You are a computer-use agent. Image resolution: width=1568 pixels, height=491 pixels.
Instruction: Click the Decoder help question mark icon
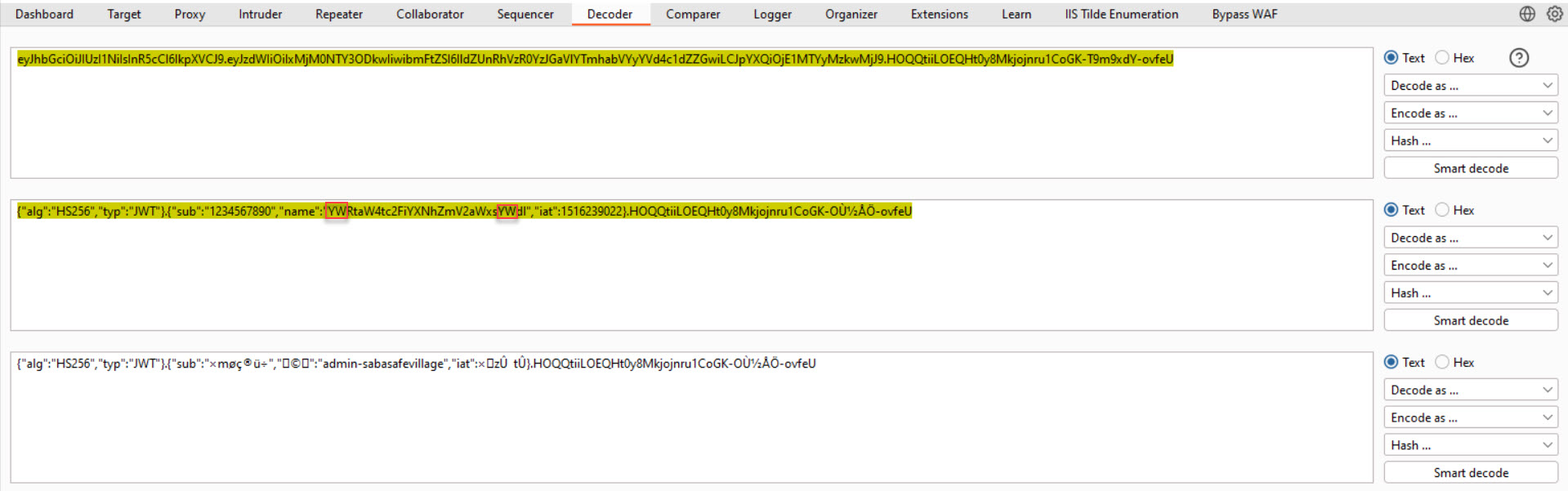[1519, 58]
